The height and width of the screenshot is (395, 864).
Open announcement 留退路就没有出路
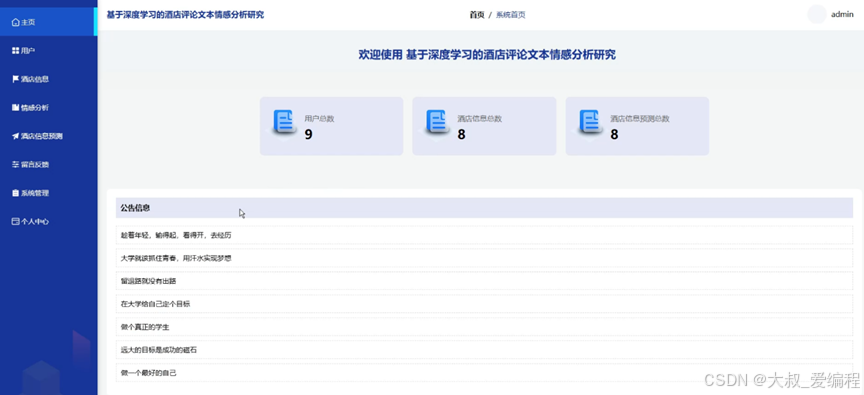[x=484, y=281]
